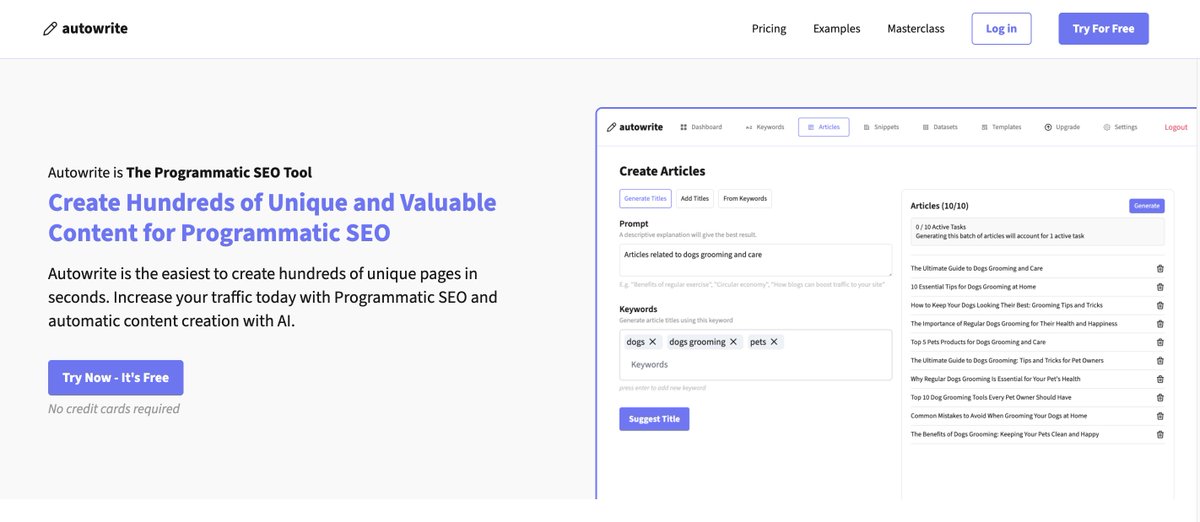
Task: Delete 'The Ultimate Guide to Dogs Grooming and Care'
Action: (1160, 268)
